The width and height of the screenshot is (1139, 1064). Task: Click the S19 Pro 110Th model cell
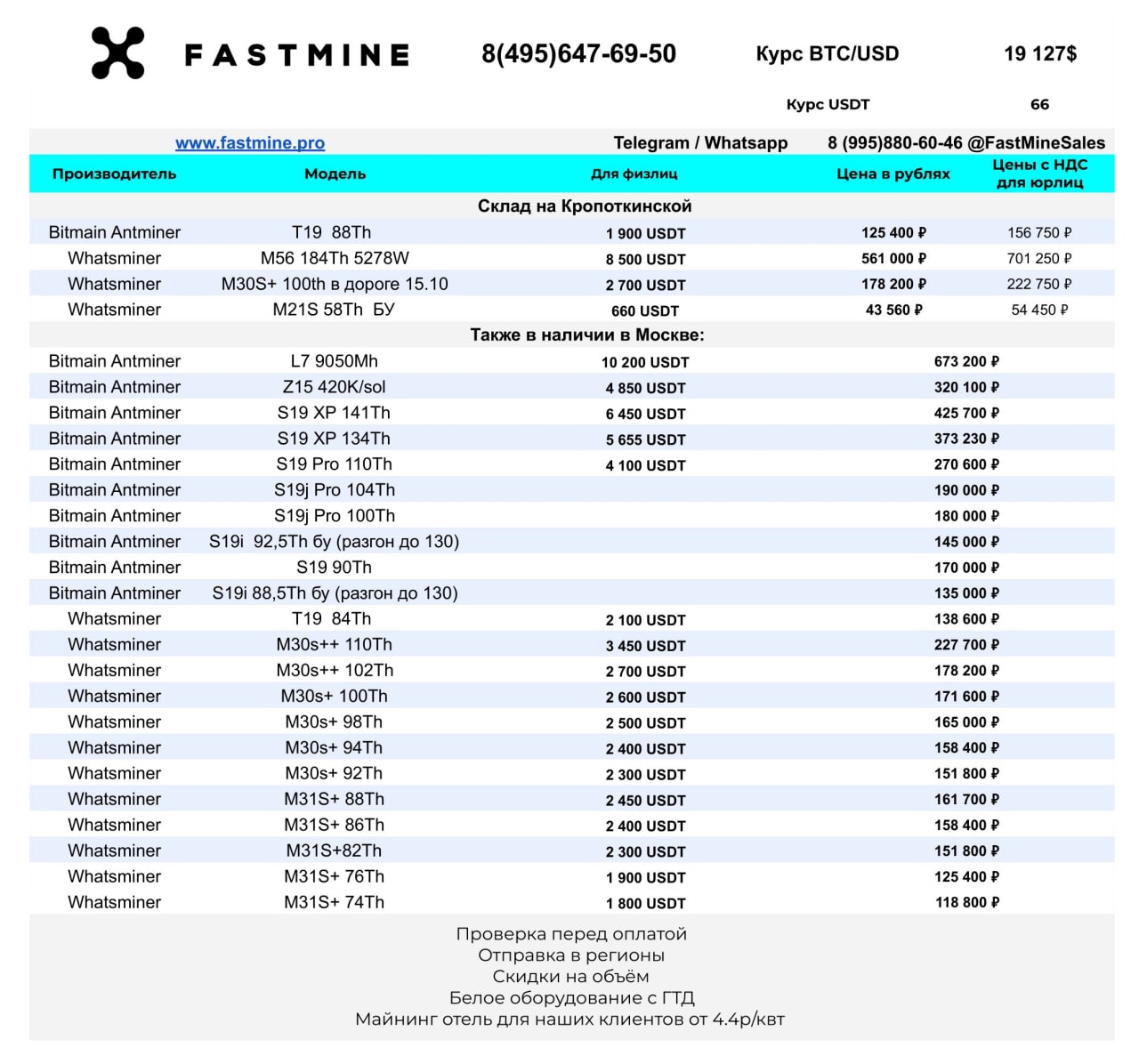click(x=335, y=464)
